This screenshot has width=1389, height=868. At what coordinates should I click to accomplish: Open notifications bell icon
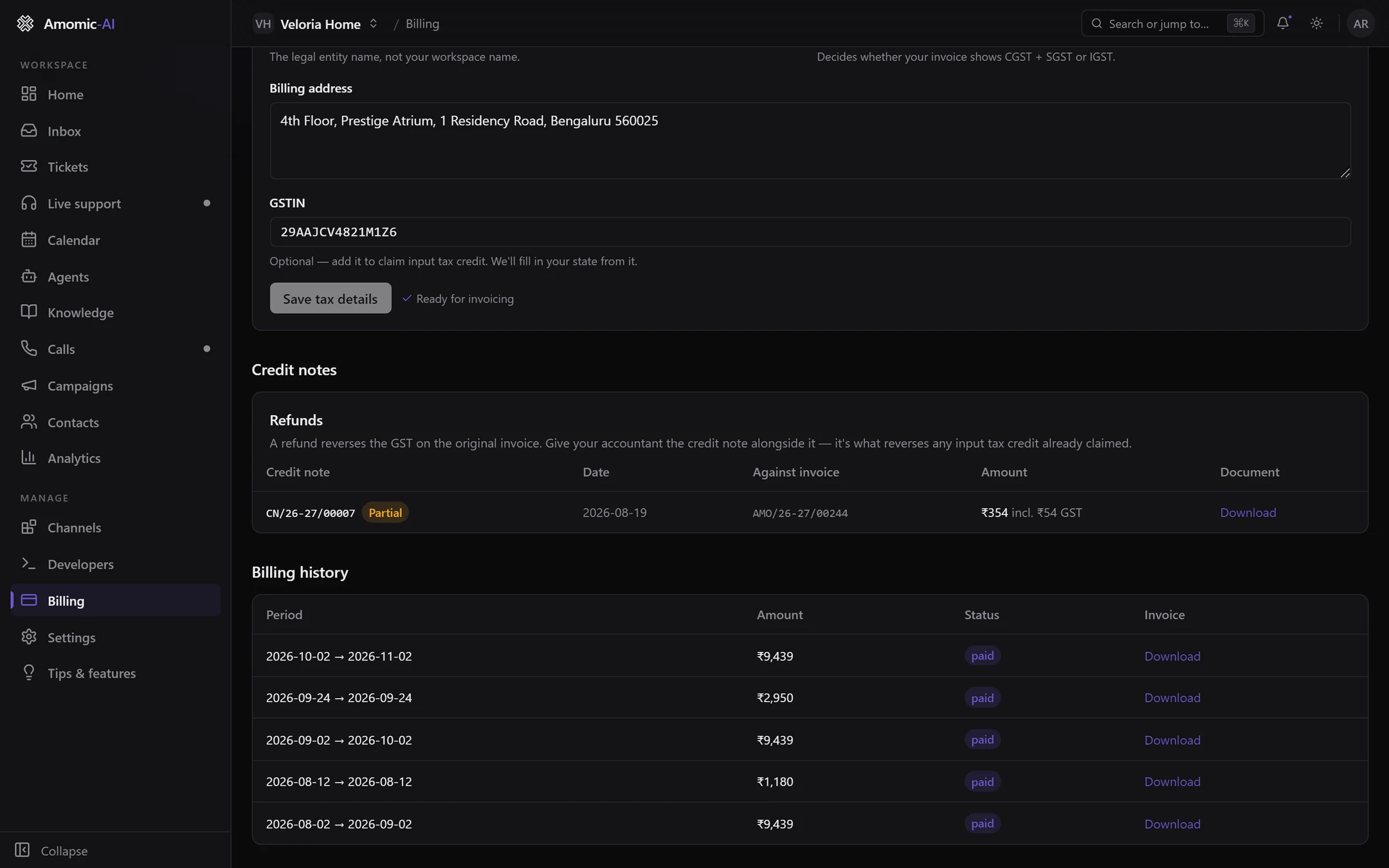coord(1283,23)
